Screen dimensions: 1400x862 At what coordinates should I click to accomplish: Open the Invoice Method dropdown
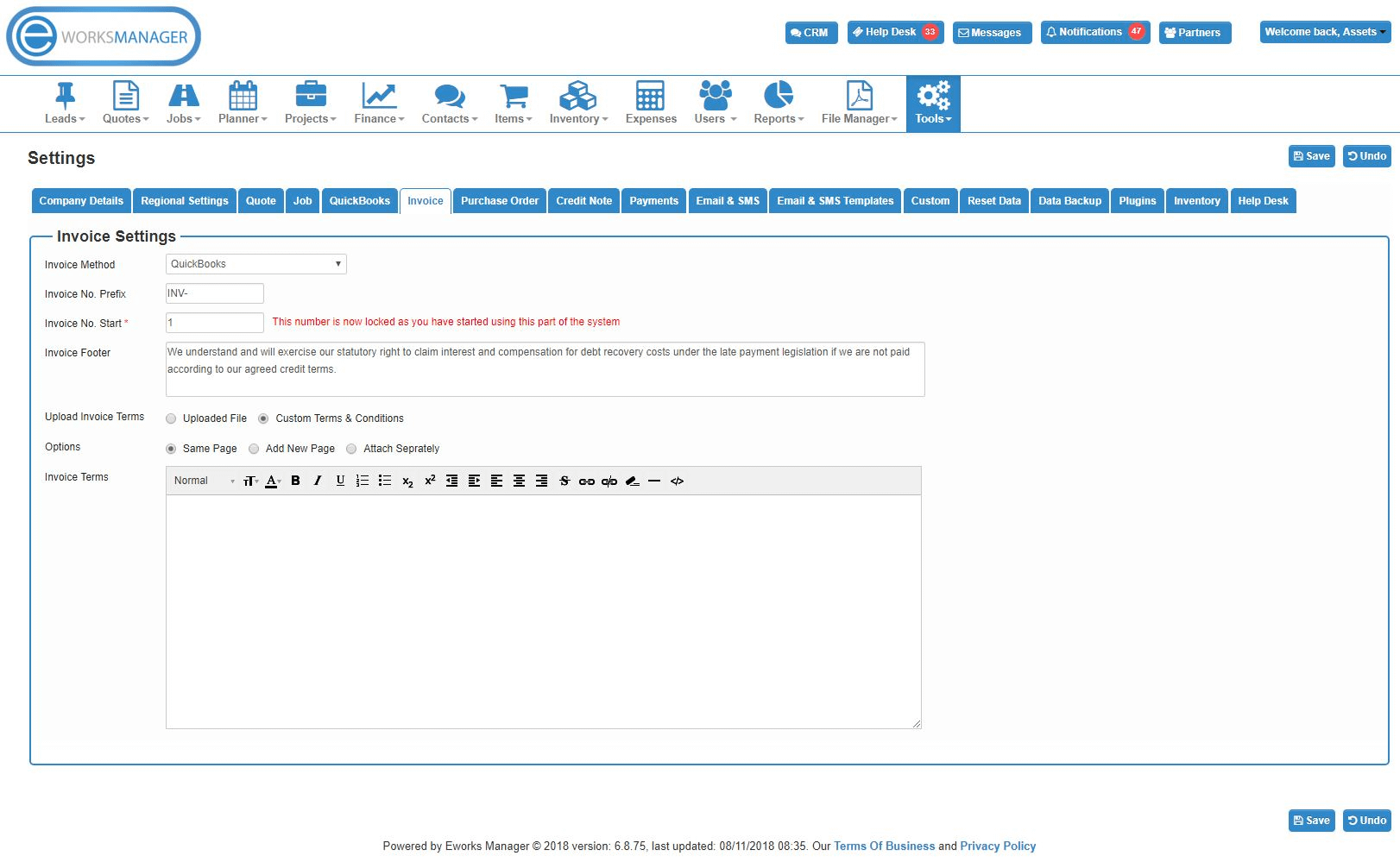pyautogui.click(x=255, y=264)
